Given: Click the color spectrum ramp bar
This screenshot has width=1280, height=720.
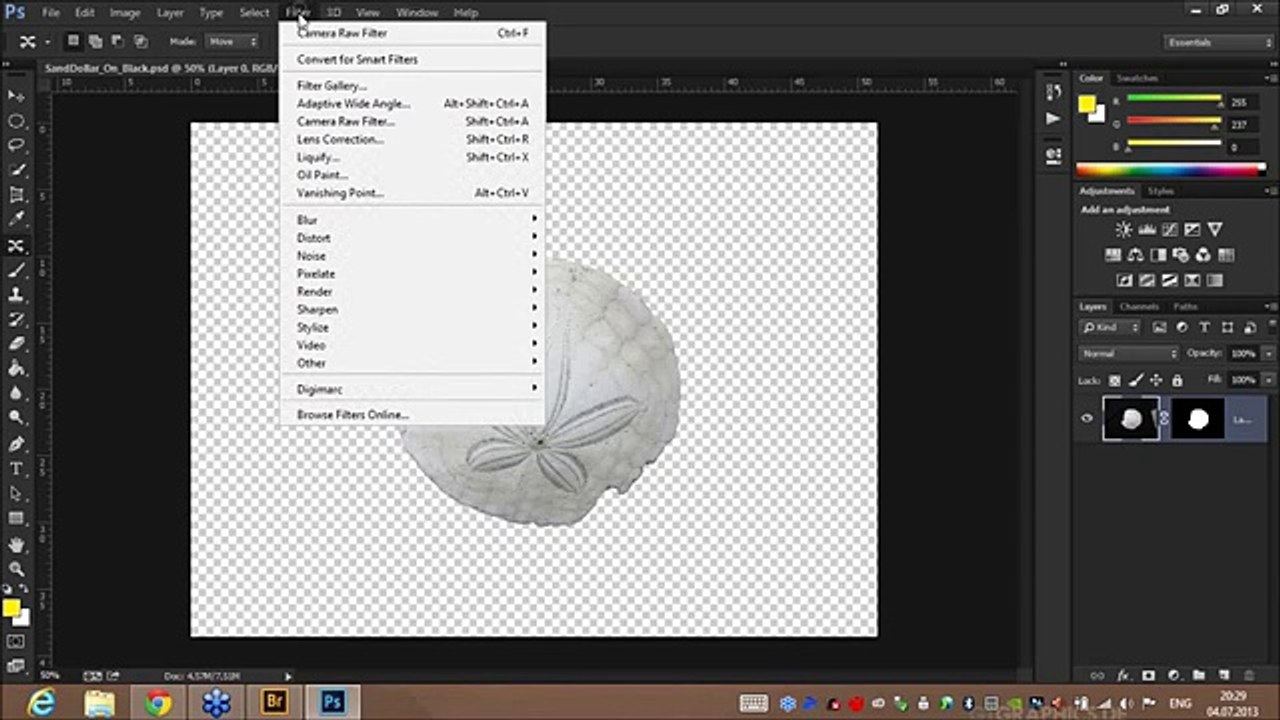Looking at the screenshot, I should 1170,170.
